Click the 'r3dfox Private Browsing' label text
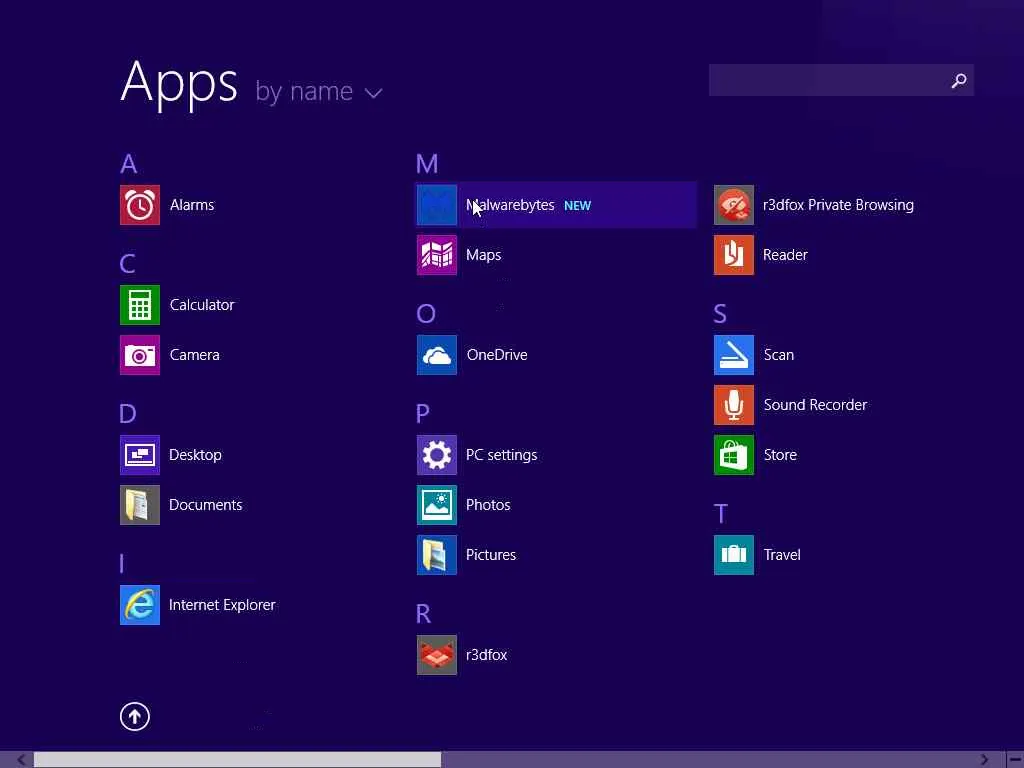Viewport: 1024px width, 768px height. point(839,205)
